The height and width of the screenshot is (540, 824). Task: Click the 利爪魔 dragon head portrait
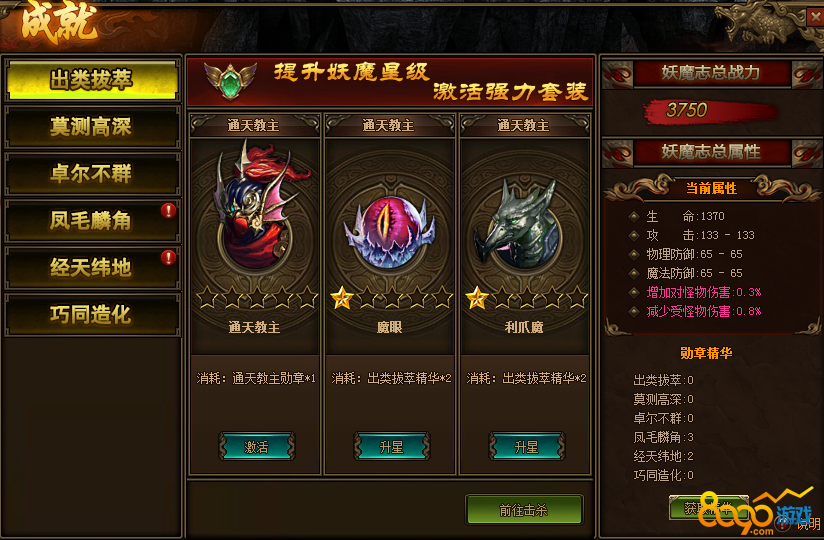pos(518,224)
